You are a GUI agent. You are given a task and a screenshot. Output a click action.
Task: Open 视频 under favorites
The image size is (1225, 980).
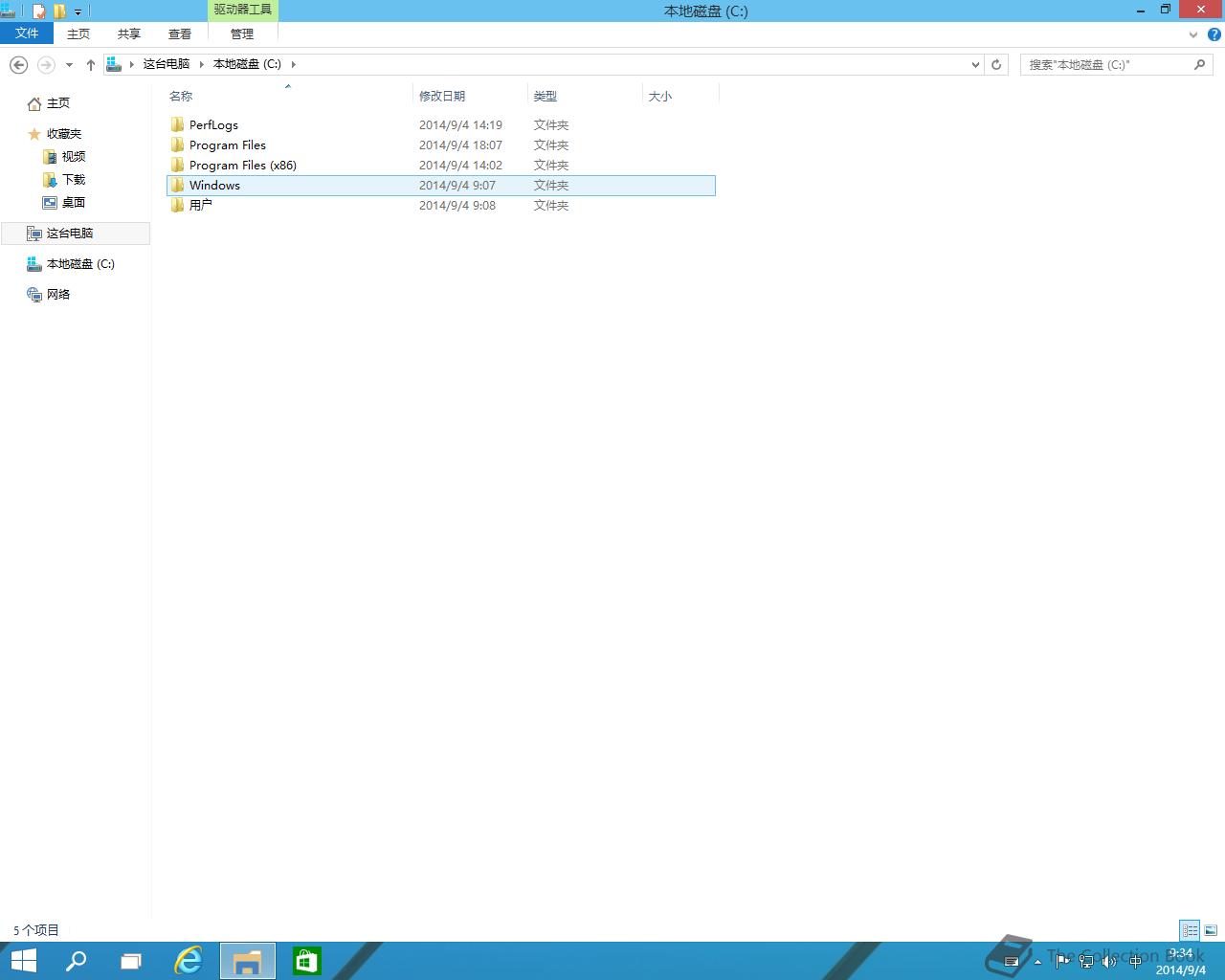coord(74,157)
